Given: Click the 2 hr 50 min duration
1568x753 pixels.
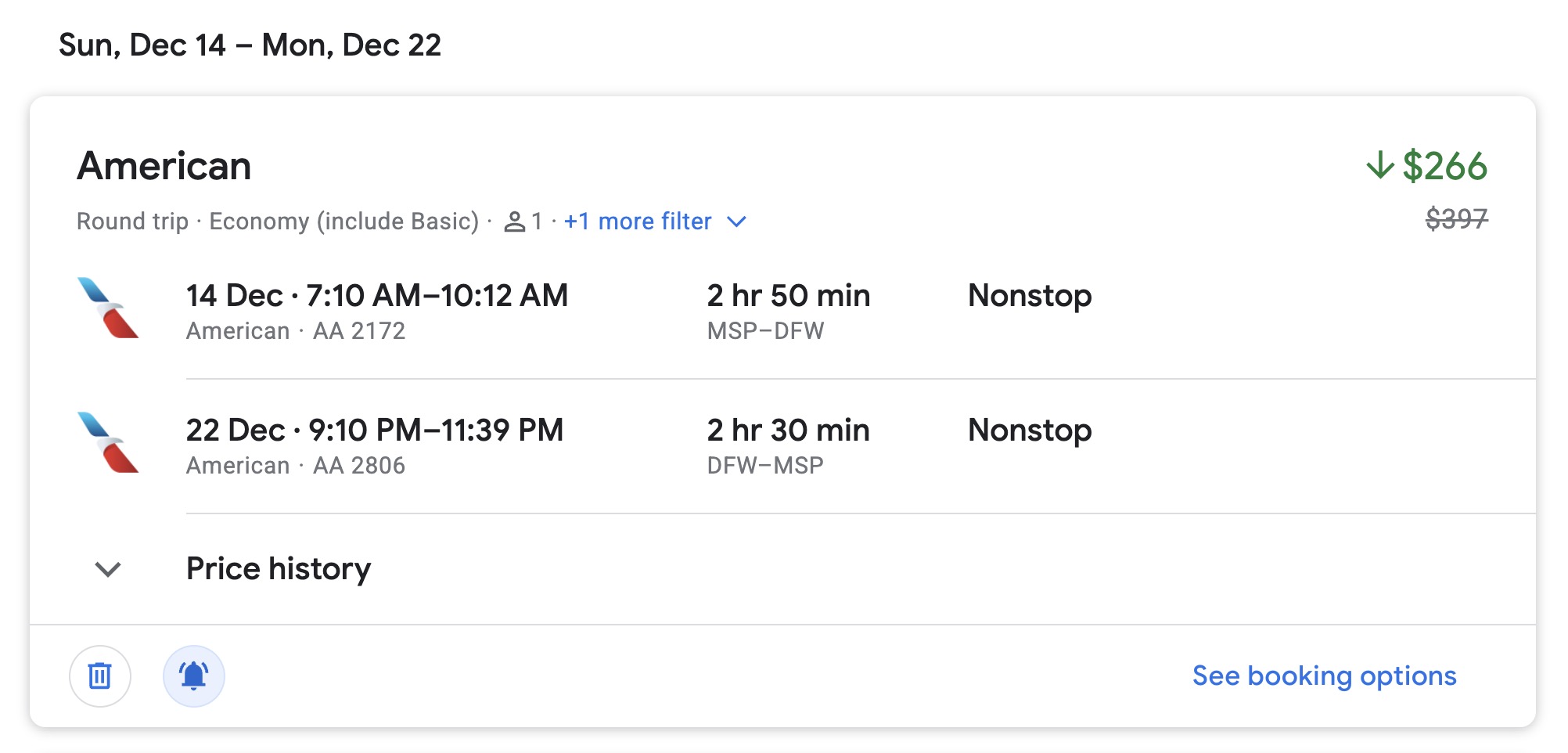Looking at the screenshot, I should coord(788,296).
